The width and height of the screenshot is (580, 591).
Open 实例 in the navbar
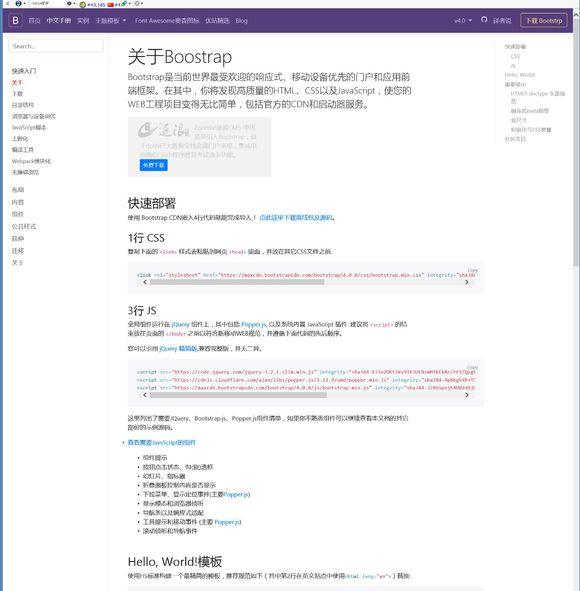point(83,21)
